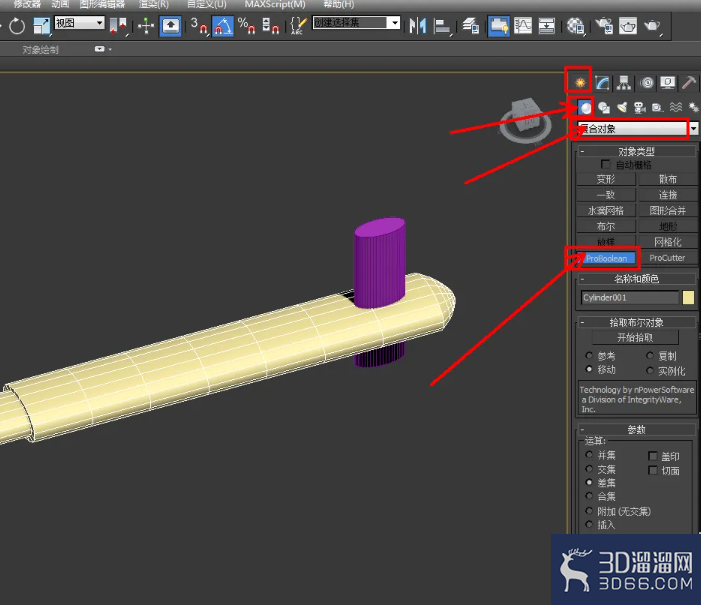Select the Shapes category icon

pyautogui.click(x=604, y=107)
